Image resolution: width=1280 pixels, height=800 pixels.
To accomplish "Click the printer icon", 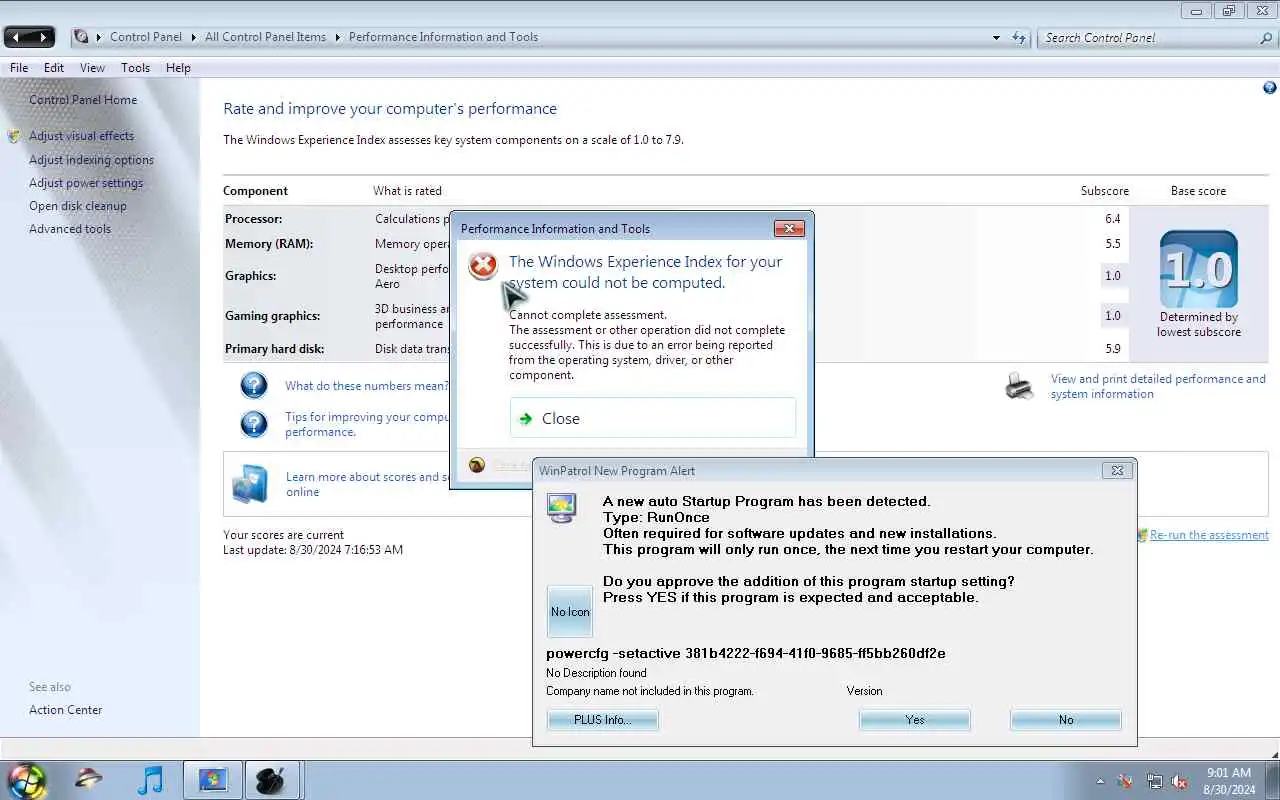I will pos(1019,386).
